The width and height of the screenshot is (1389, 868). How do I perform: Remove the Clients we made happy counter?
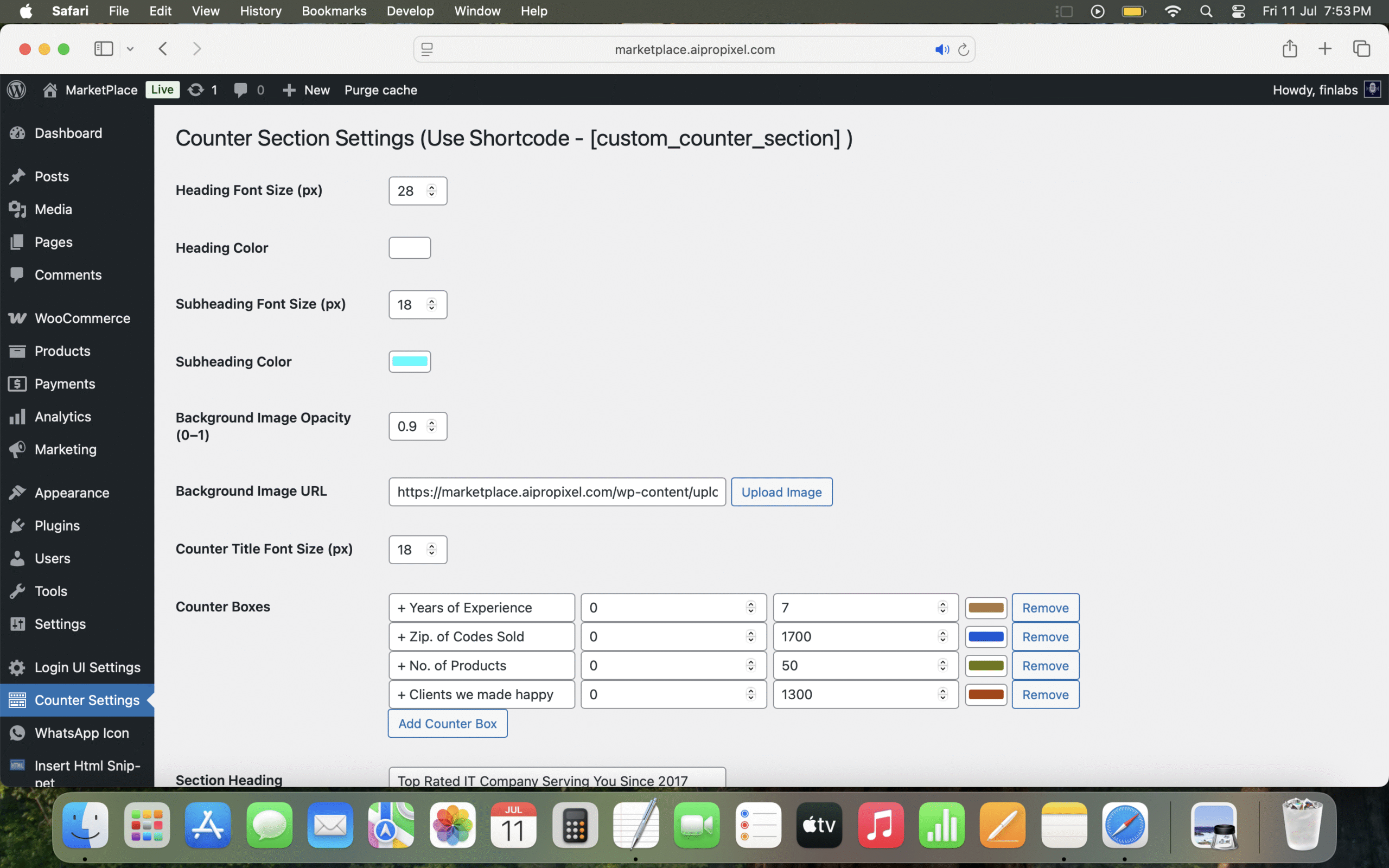(x=1044, y=694)
